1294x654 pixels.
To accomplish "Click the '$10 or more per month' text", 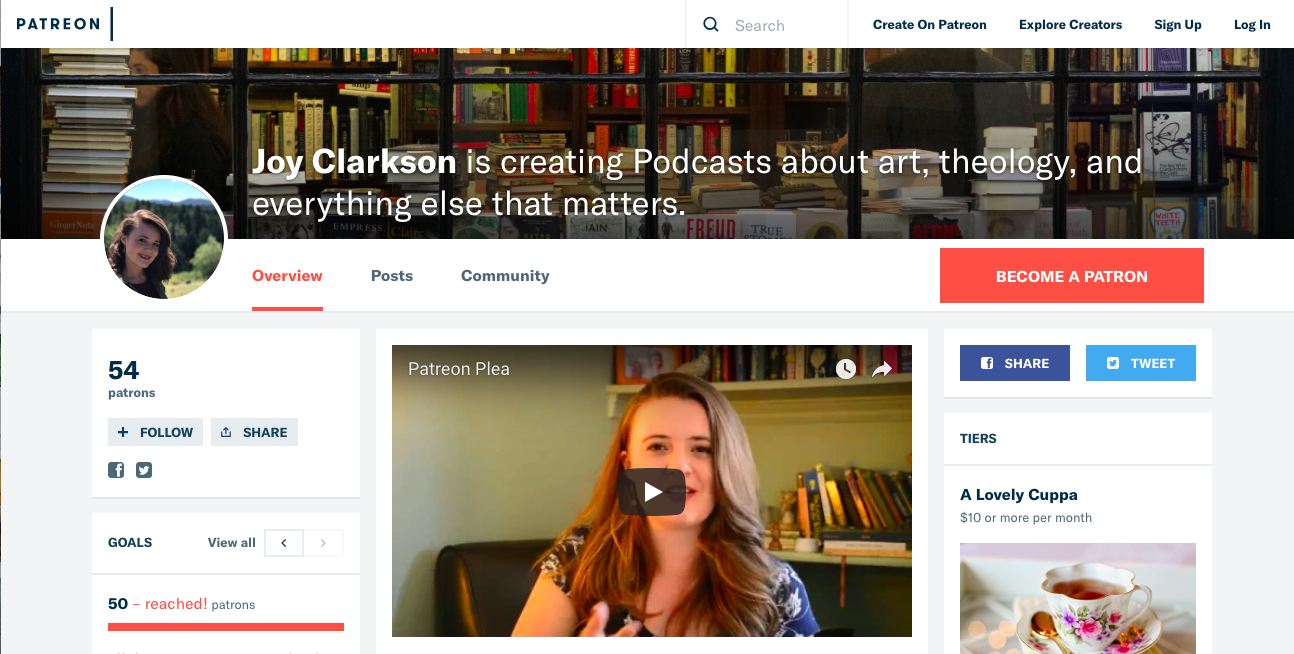I will tap(1026, 518).
